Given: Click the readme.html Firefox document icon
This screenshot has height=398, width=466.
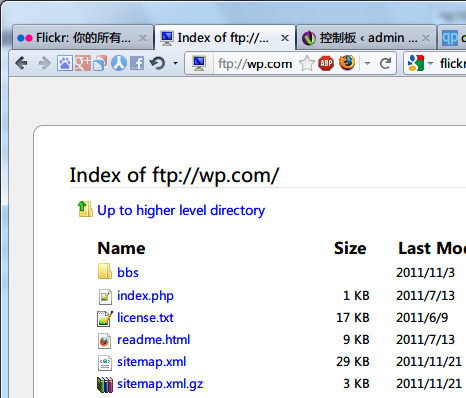Looking at the screenshot, I should pyautogui.click(x=105, y=341).
